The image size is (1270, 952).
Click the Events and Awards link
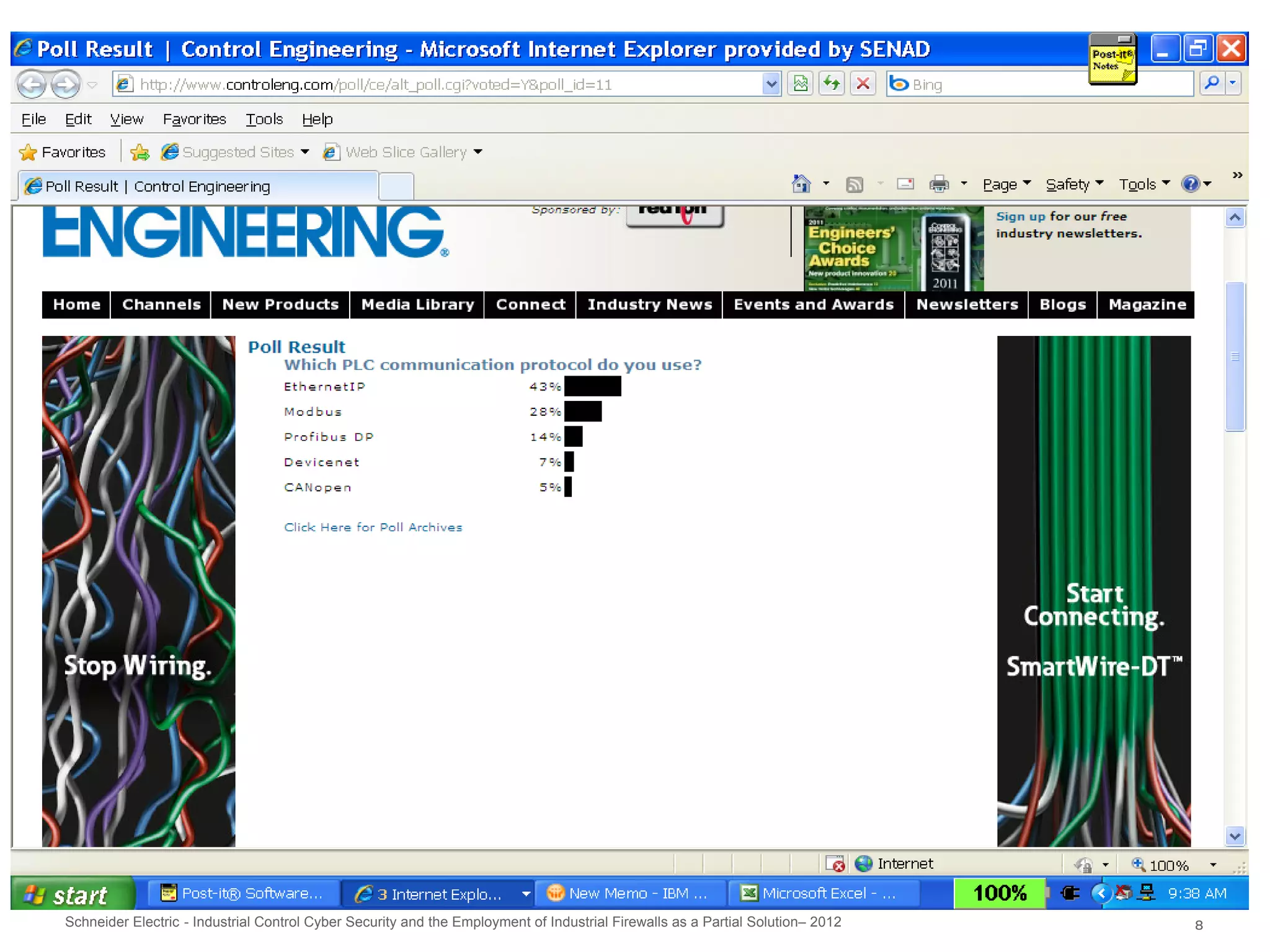point(814,304)
